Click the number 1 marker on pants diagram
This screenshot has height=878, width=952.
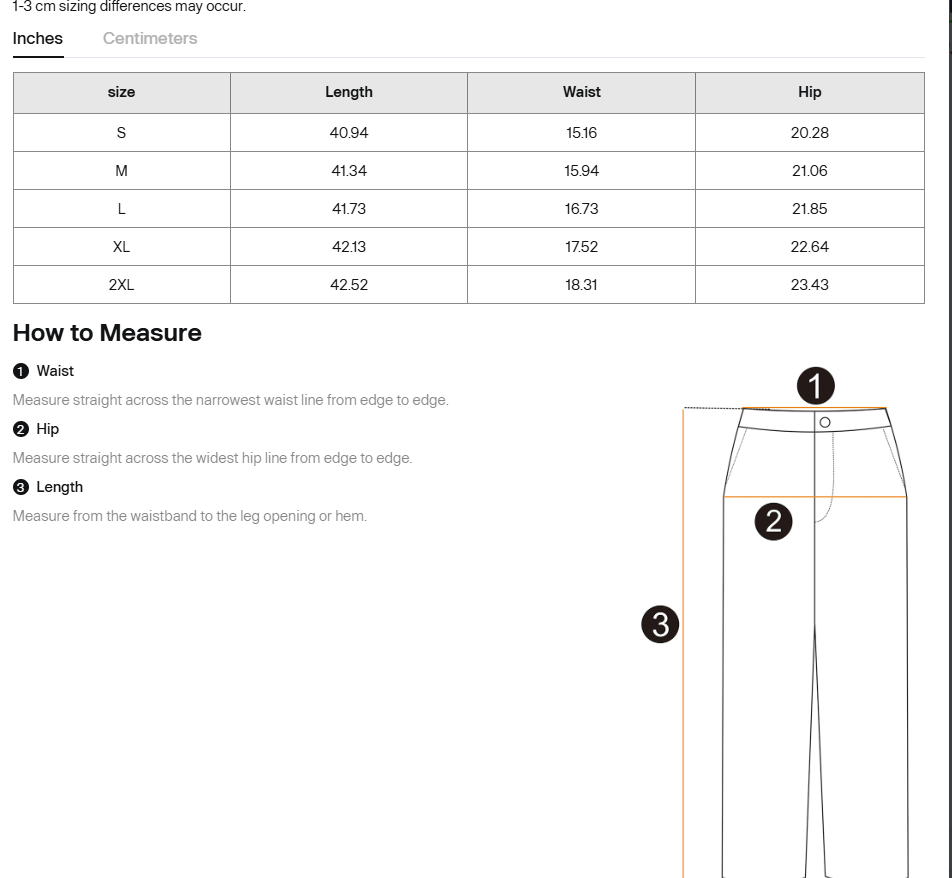[x=815, y=386]
